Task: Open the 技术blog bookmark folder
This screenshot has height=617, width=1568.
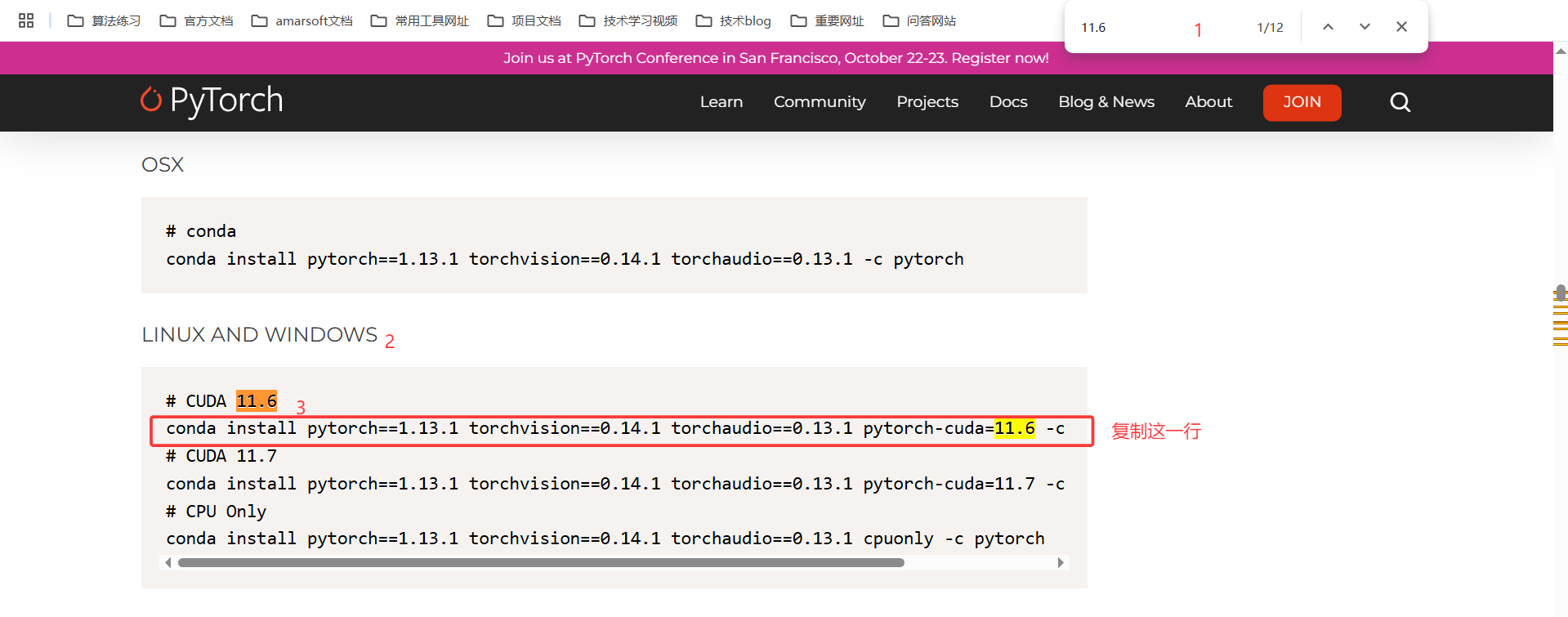Action: click(733, 20)
